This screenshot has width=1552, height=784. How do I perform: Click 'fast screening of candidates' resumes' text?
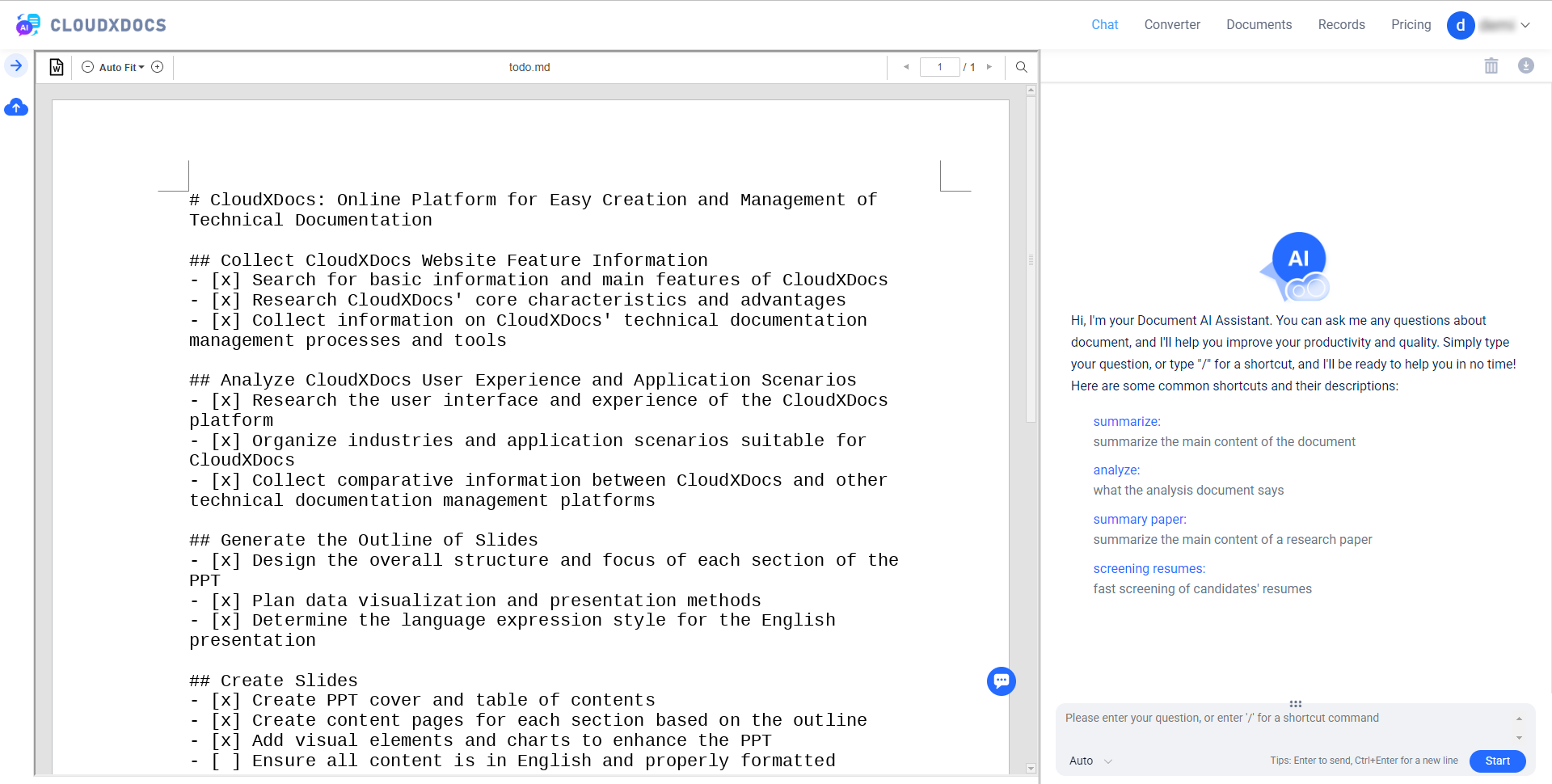1202,589
